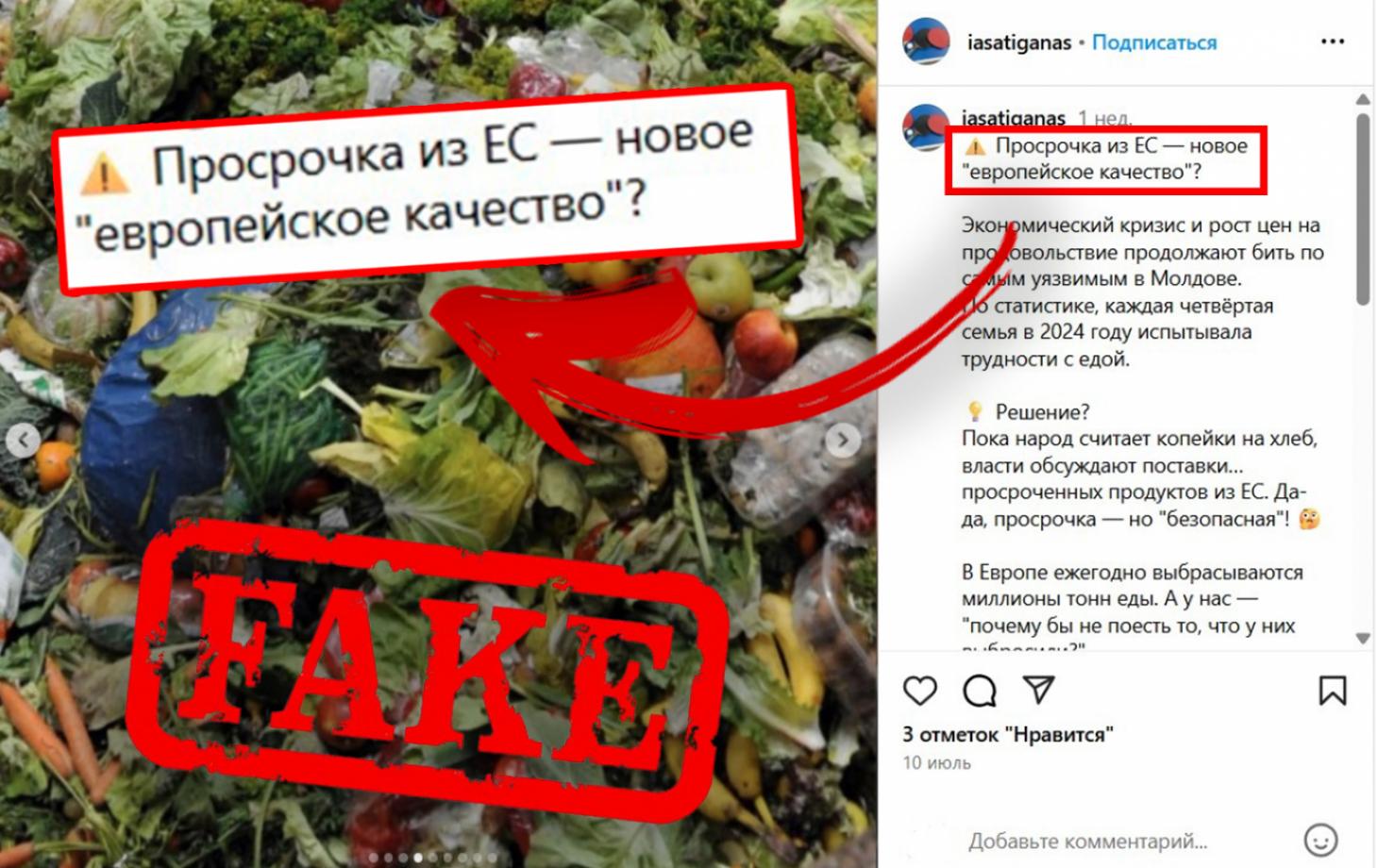Click Подписаться to follow account
1378x868 pixels.
click(x=1153, y=42)
